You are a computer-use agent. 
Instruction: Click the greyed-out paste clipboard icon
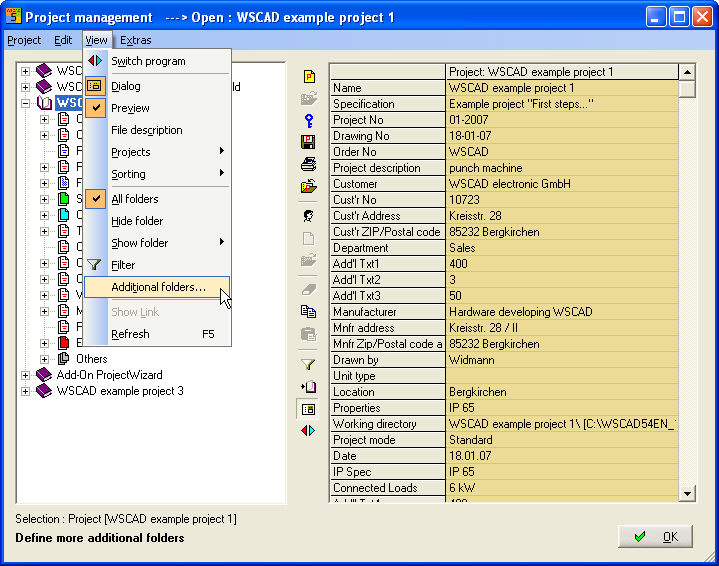309,334
